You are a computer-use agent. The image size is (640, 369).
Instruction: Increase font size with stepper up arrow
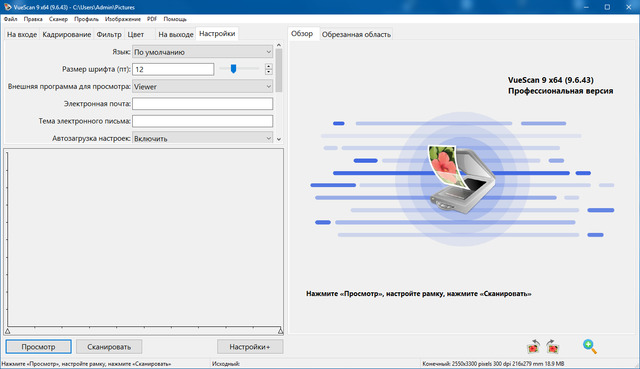(268, 66)
